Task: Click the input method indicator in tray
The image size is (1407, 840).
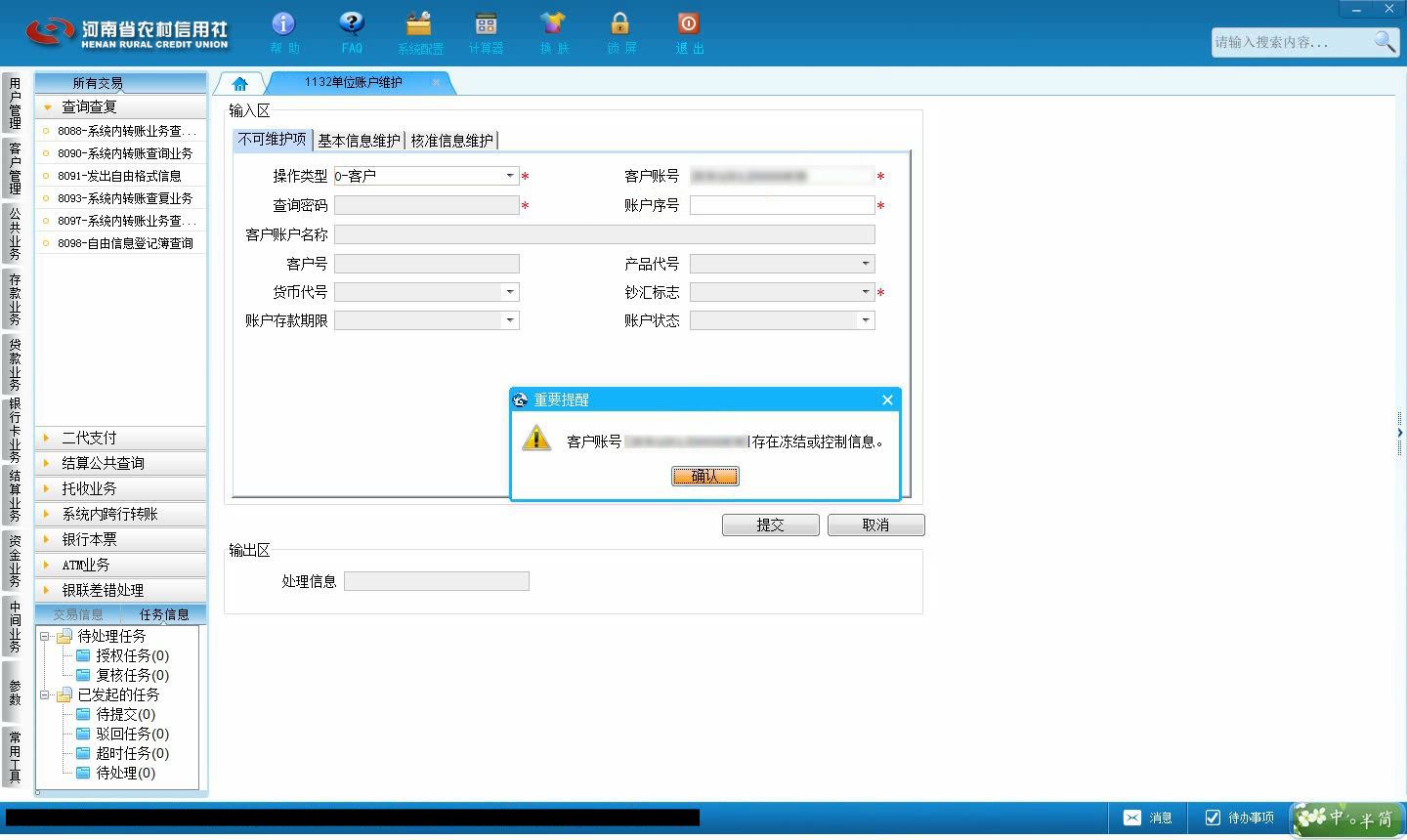Action: click(1348, 819)
